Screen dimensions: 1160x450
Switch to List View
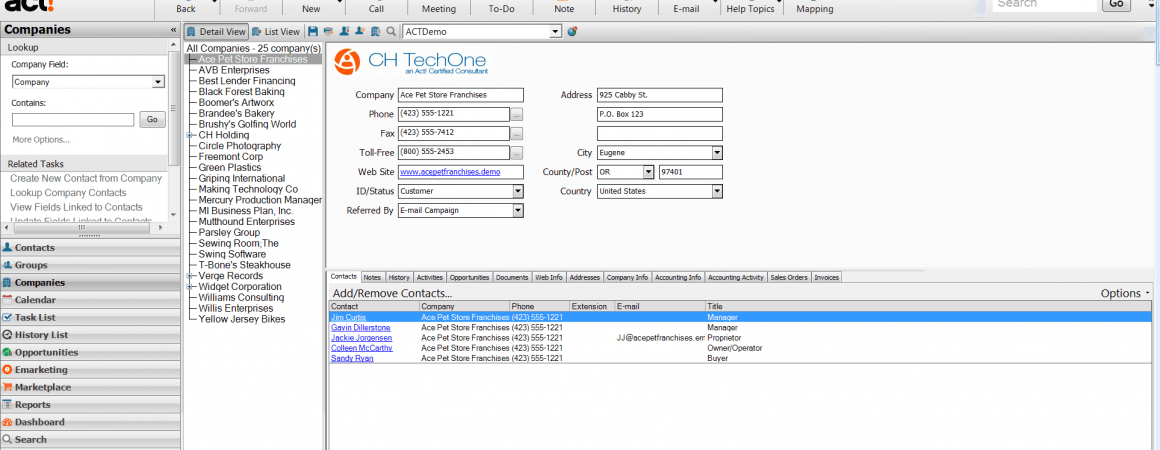pyautogui.click(x=277, y=32)
